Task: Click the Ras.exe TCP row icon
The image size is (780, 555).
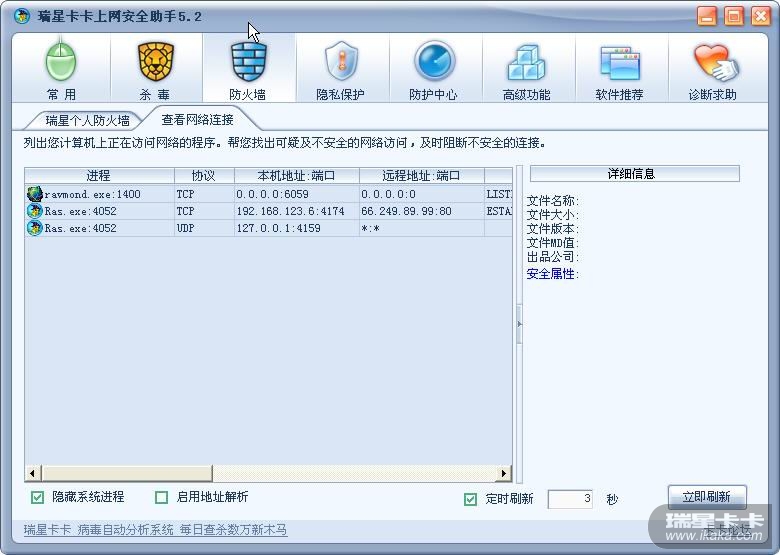Action: tap(34, 211)
